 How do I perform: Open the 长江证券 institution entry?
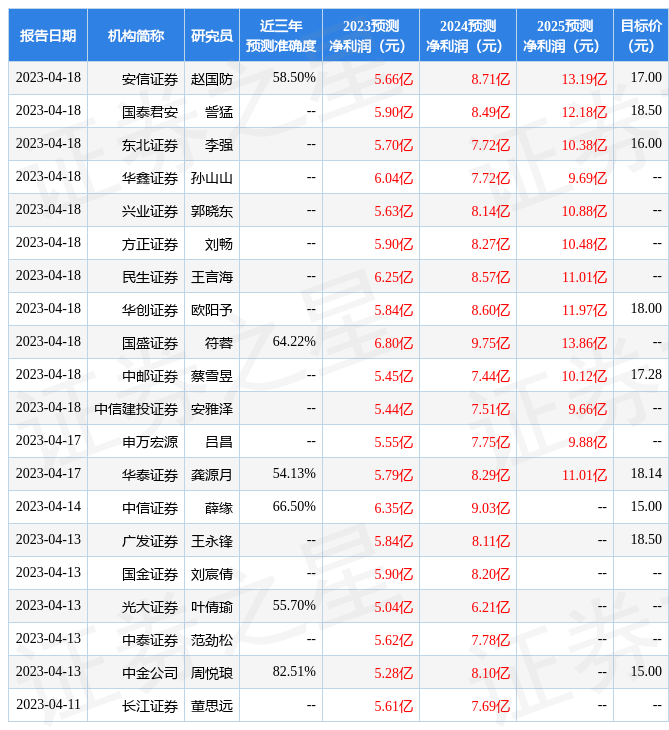(x=150, y=706)
